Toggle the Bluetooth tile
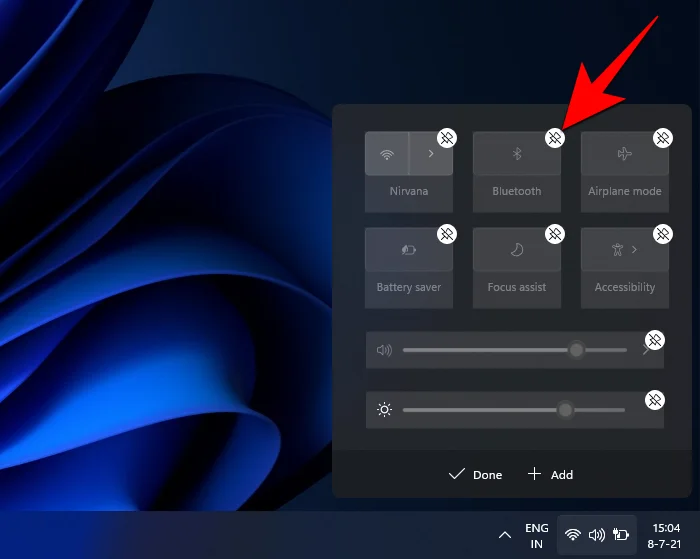 pyautogui.click(x=517, y=154)
